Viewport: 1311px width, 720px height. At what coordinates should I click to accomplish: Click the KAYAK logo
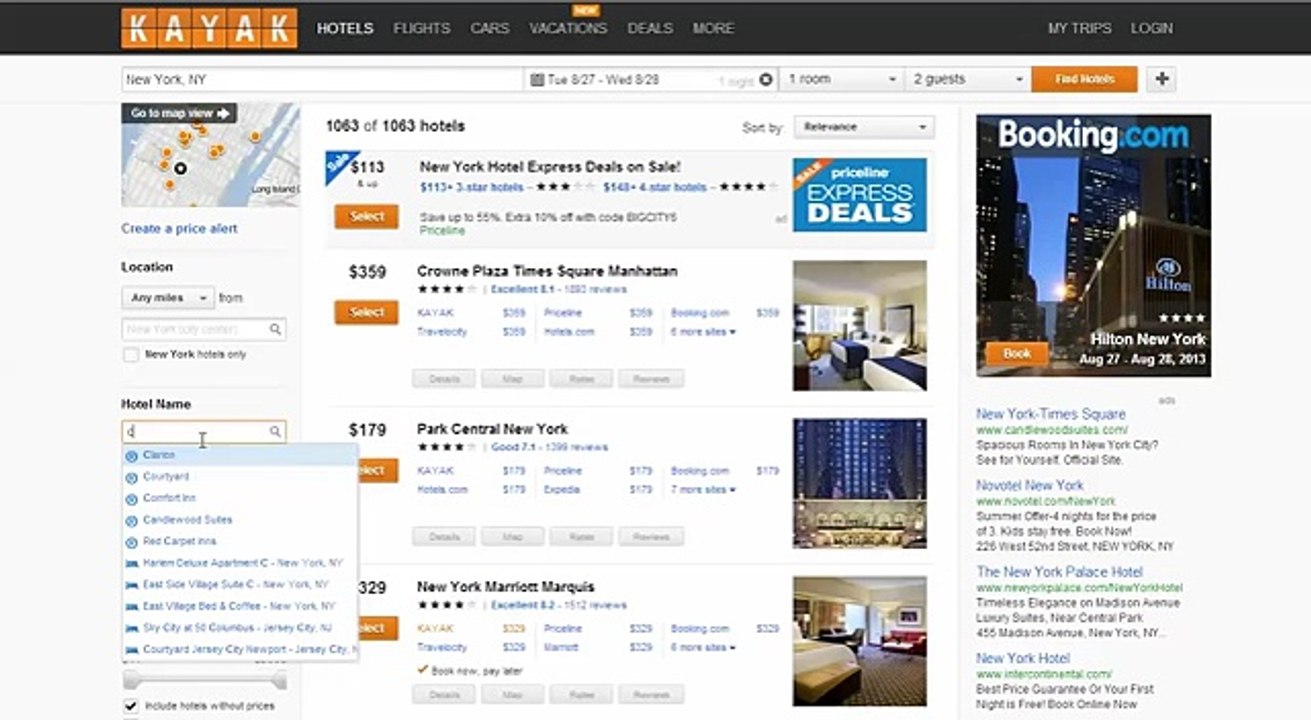click(x=209, y=28)
